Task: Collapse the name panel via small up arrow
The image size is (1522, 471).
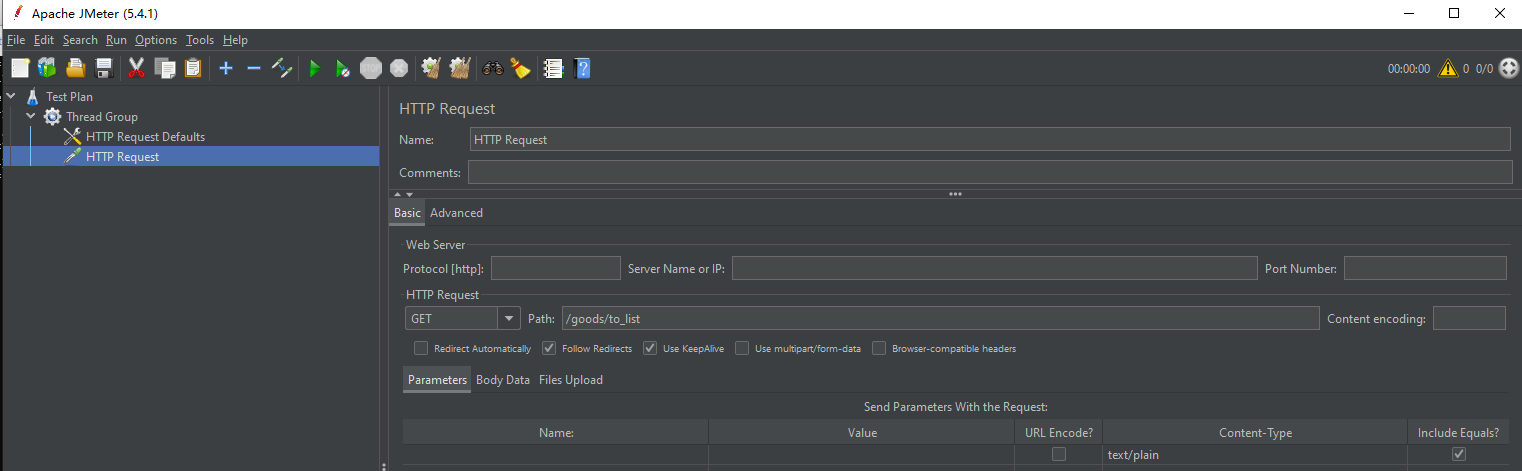Action: pyautogui.click(x=397, y=194)
